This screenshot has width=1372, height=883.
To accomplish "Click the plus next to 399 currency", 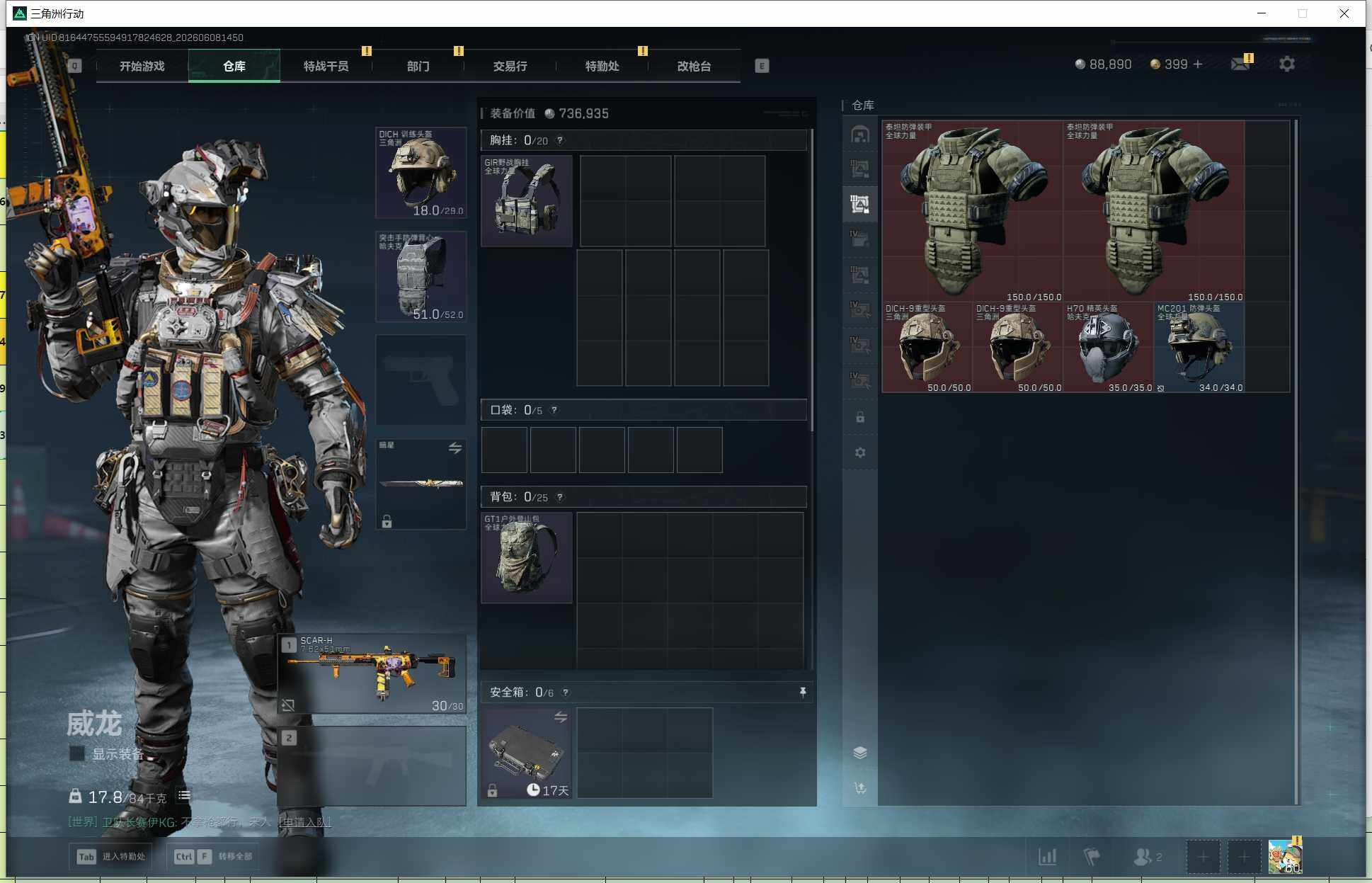I will pyautogui.click(x=1198, y=64).
